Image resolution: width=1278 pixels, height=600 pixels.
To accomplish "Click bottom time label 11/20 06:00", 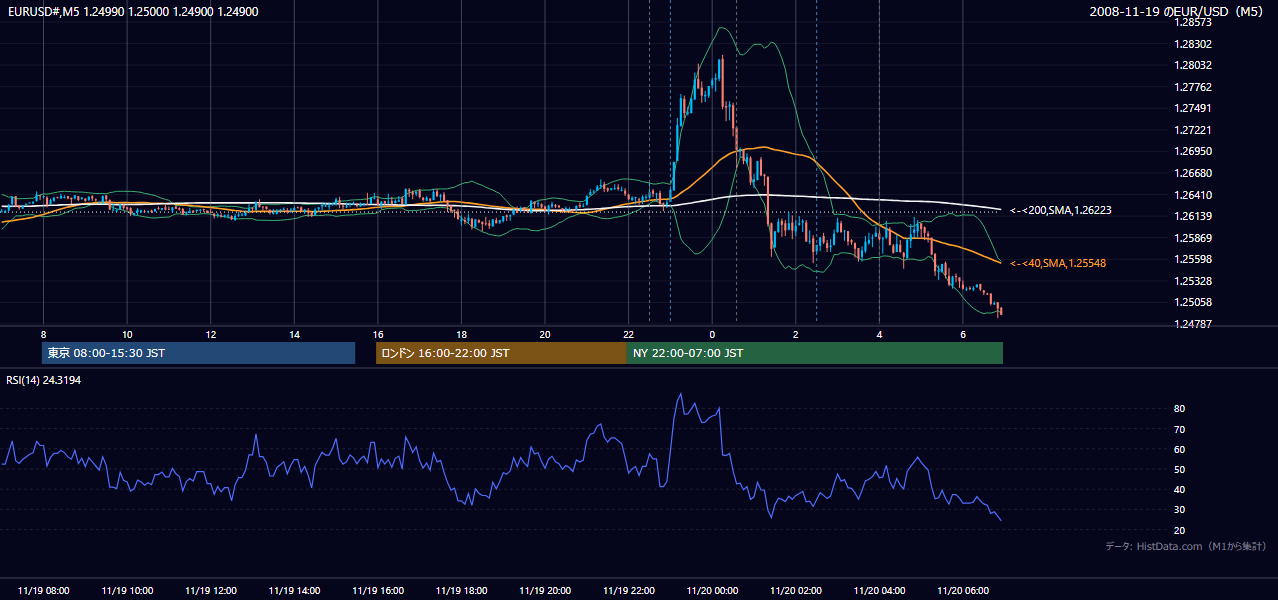I will click(963, 591).
